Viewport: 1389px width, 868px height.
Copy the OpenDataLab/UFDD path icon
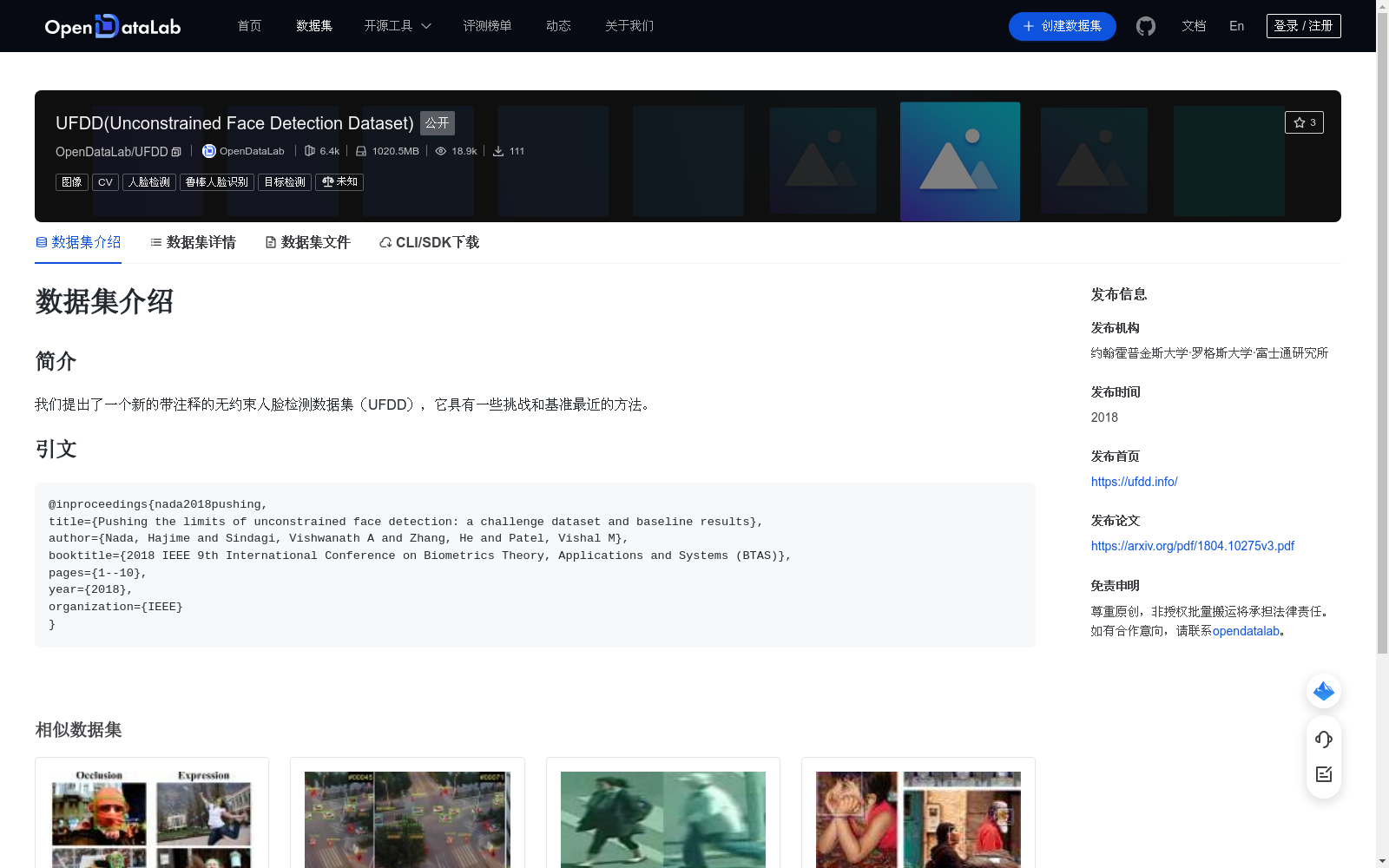point(177,152)
